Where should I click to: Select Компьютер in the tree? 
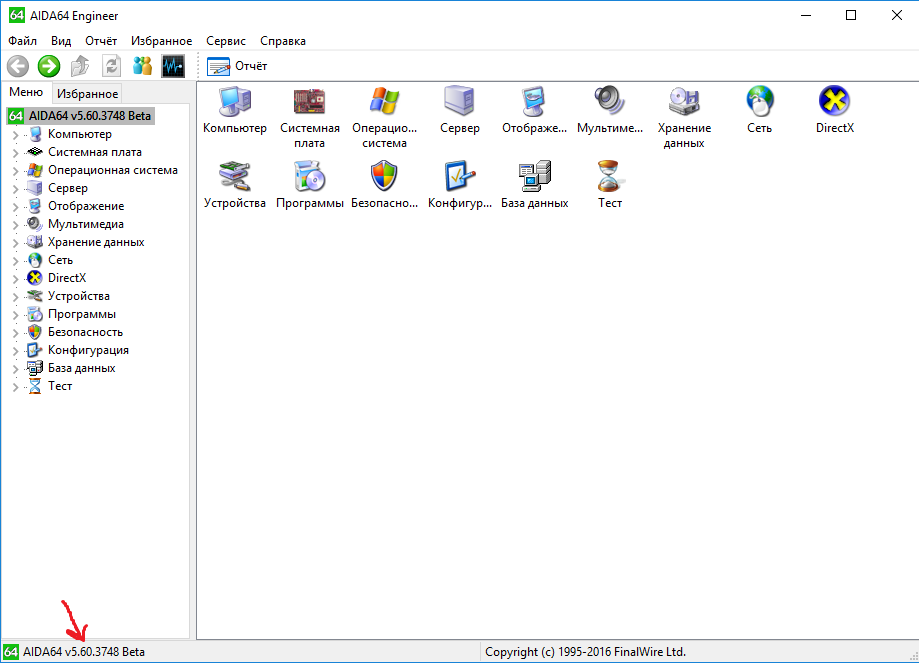click(x=80, y=134)
